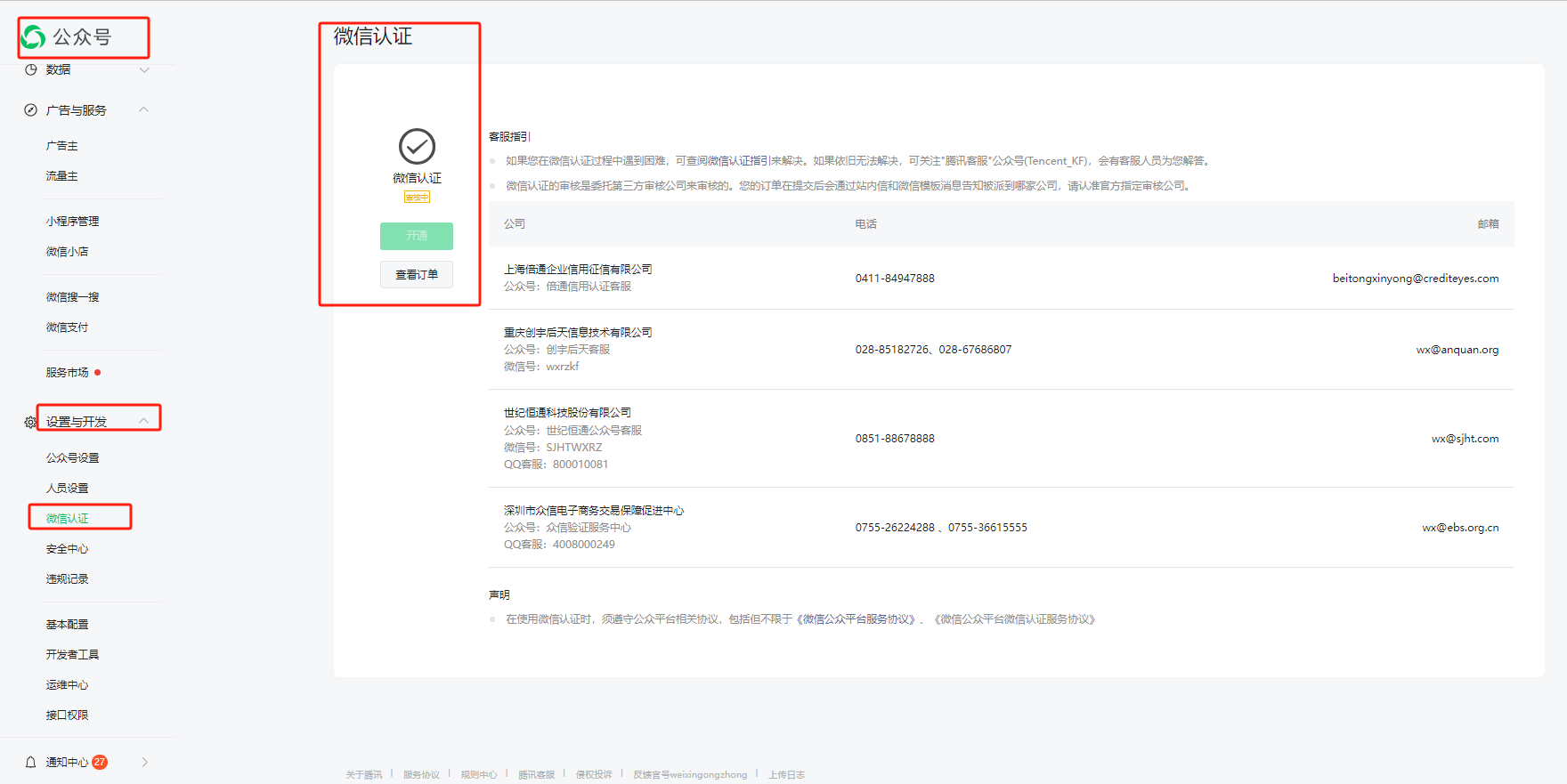
Task: Click the green 开通 button
Action: (417, 236)
